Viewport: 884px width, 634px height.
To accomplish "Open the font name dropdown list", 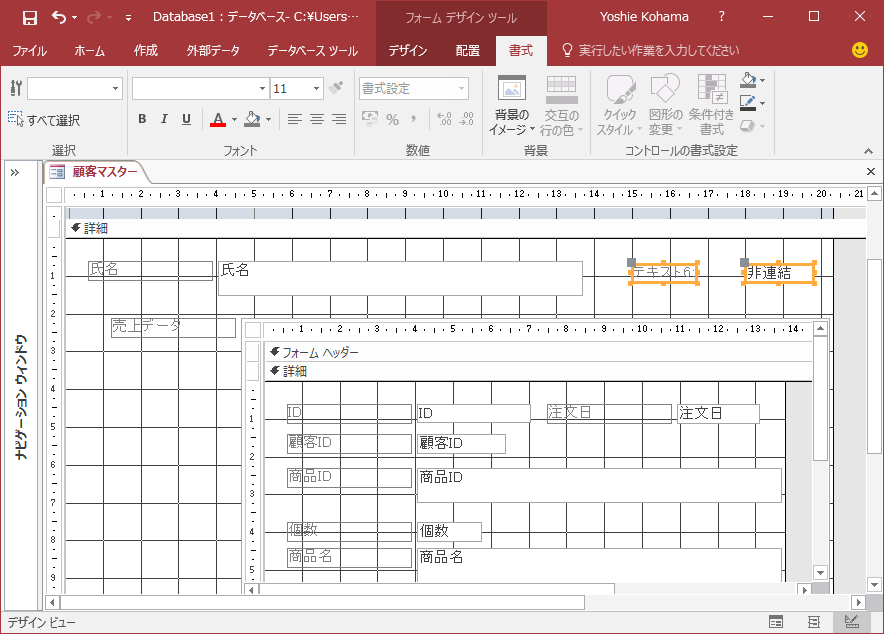I will [x=262, y=89].
